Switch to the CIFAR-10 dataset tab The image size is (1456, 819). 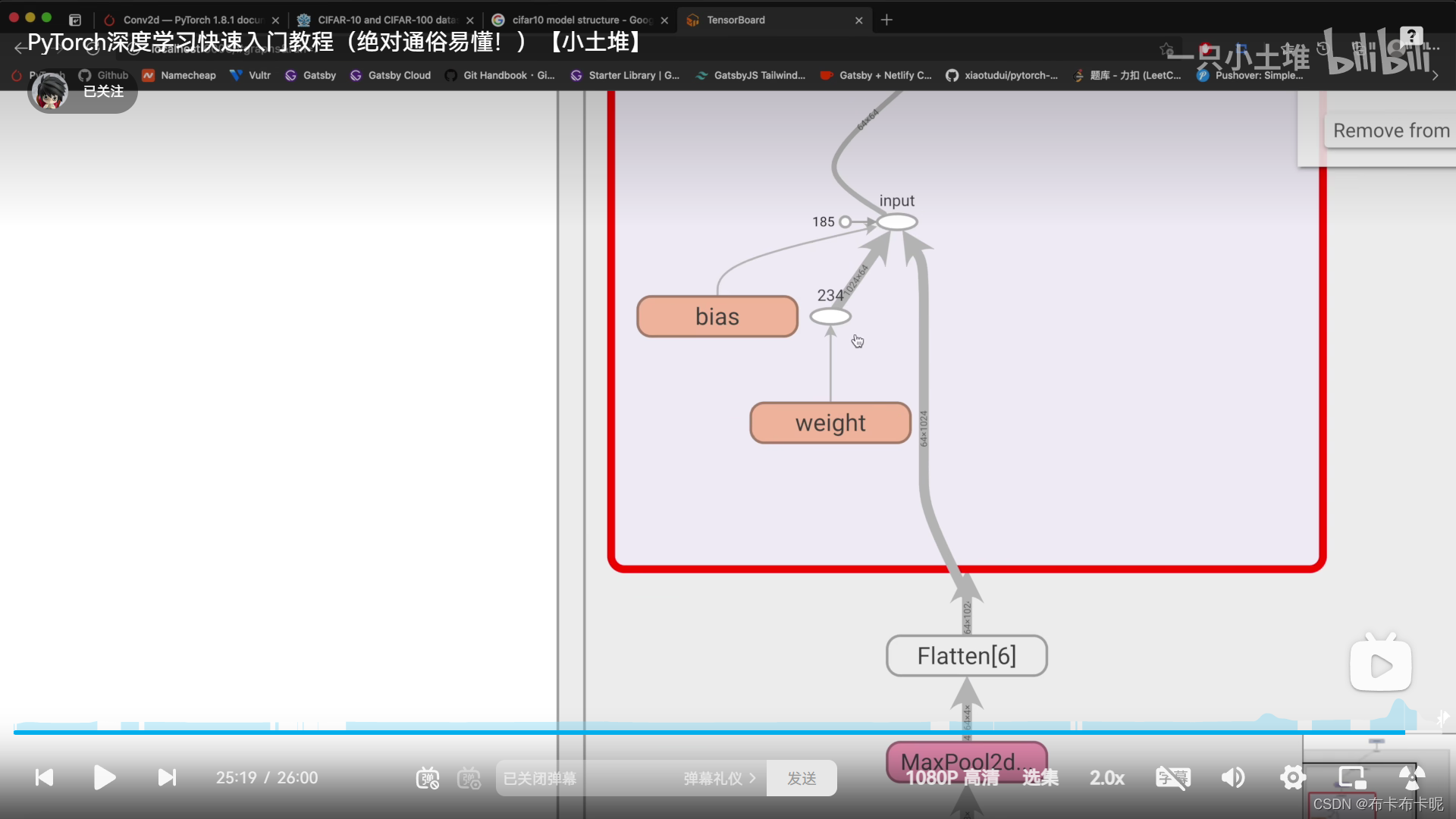387,20
